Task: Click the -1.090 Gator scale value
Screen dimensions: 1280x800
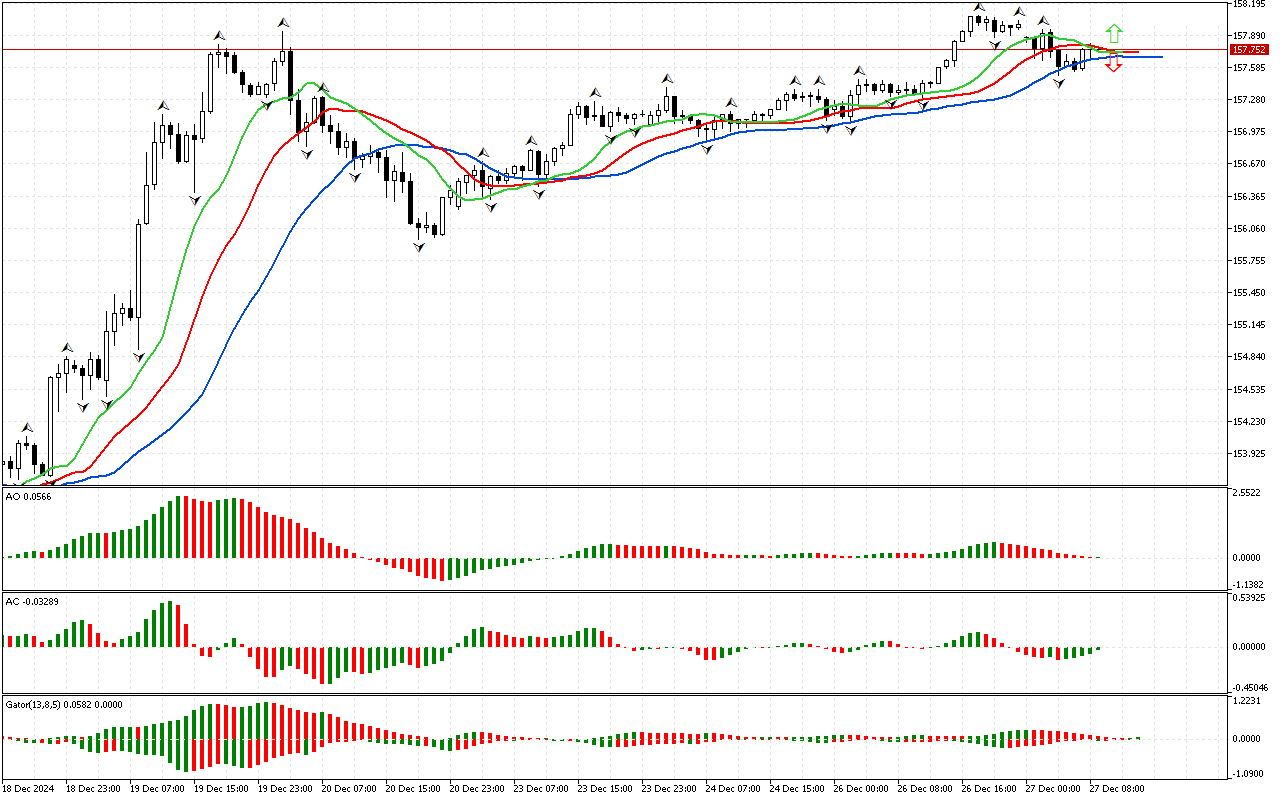Action: click(1248, 774)
